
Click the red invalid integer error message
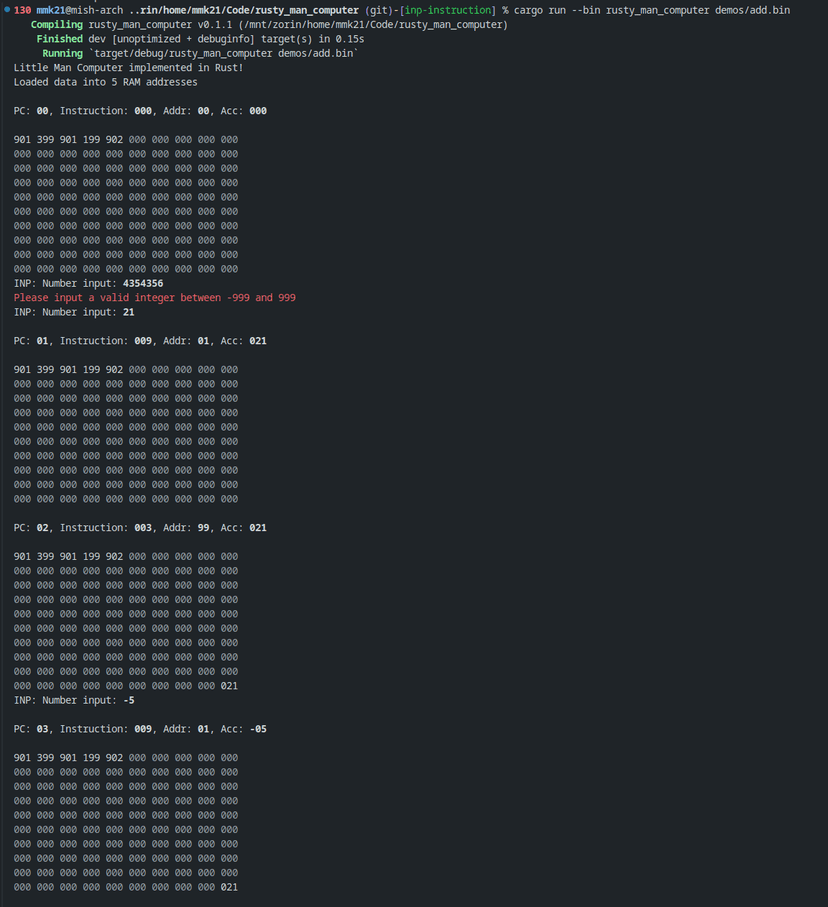click(x=155, y=297)
